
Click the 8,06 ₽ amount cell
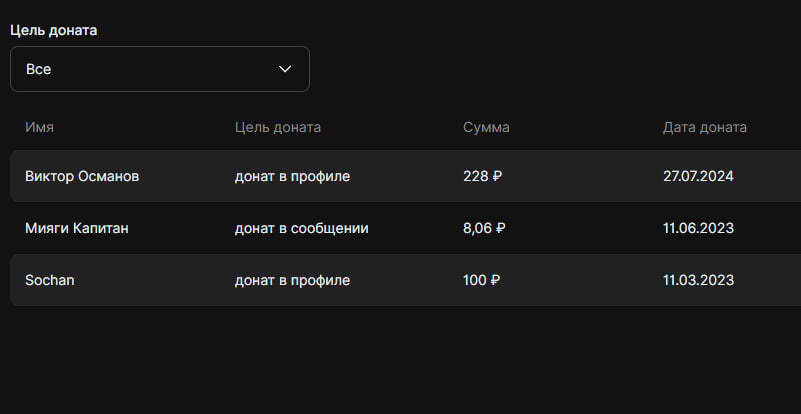point(484,228)
